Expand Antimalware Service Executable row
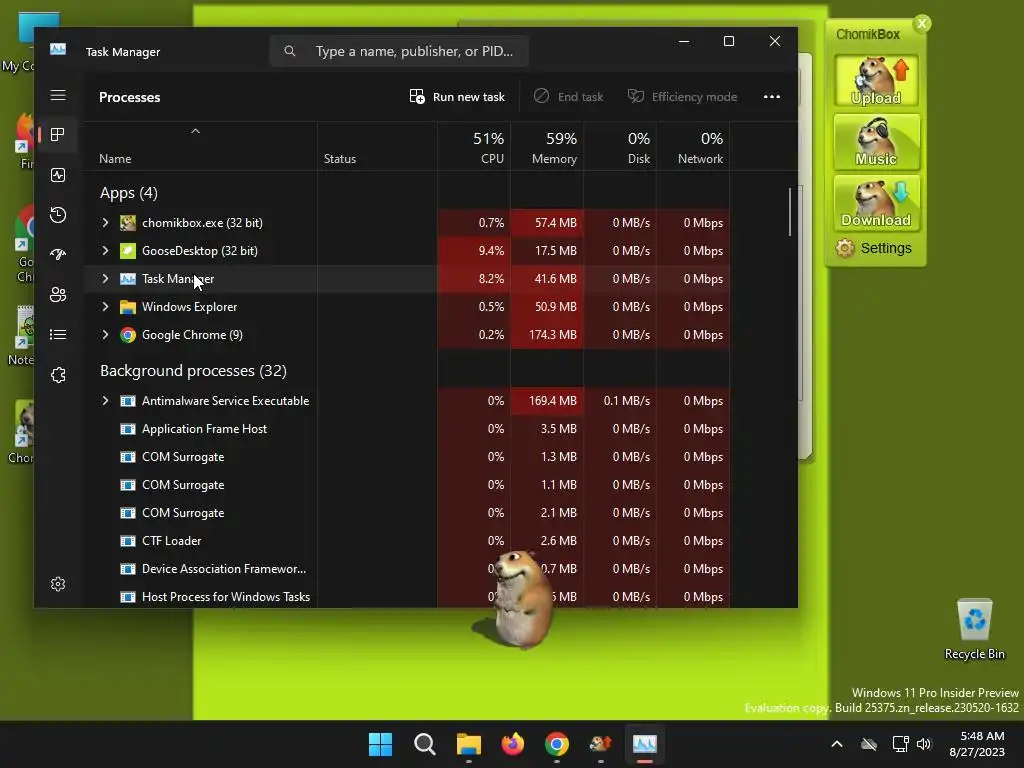Image resolution: width=1024 pixels, height=768 pixels. [x=105, y=401]
